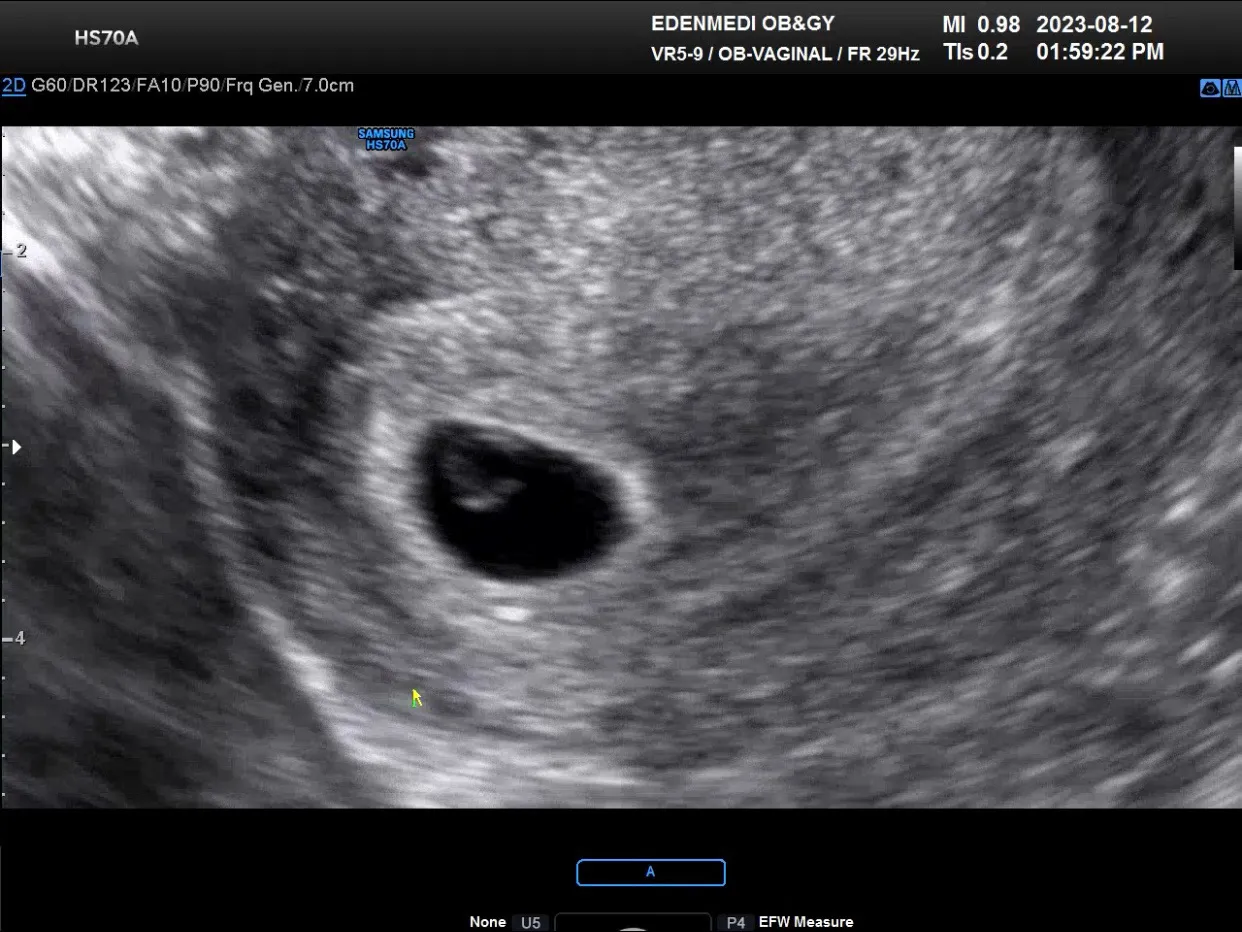1242x932 pixels.
Task: Click the DR123 dynamic range value
Action: coord(101,86)
